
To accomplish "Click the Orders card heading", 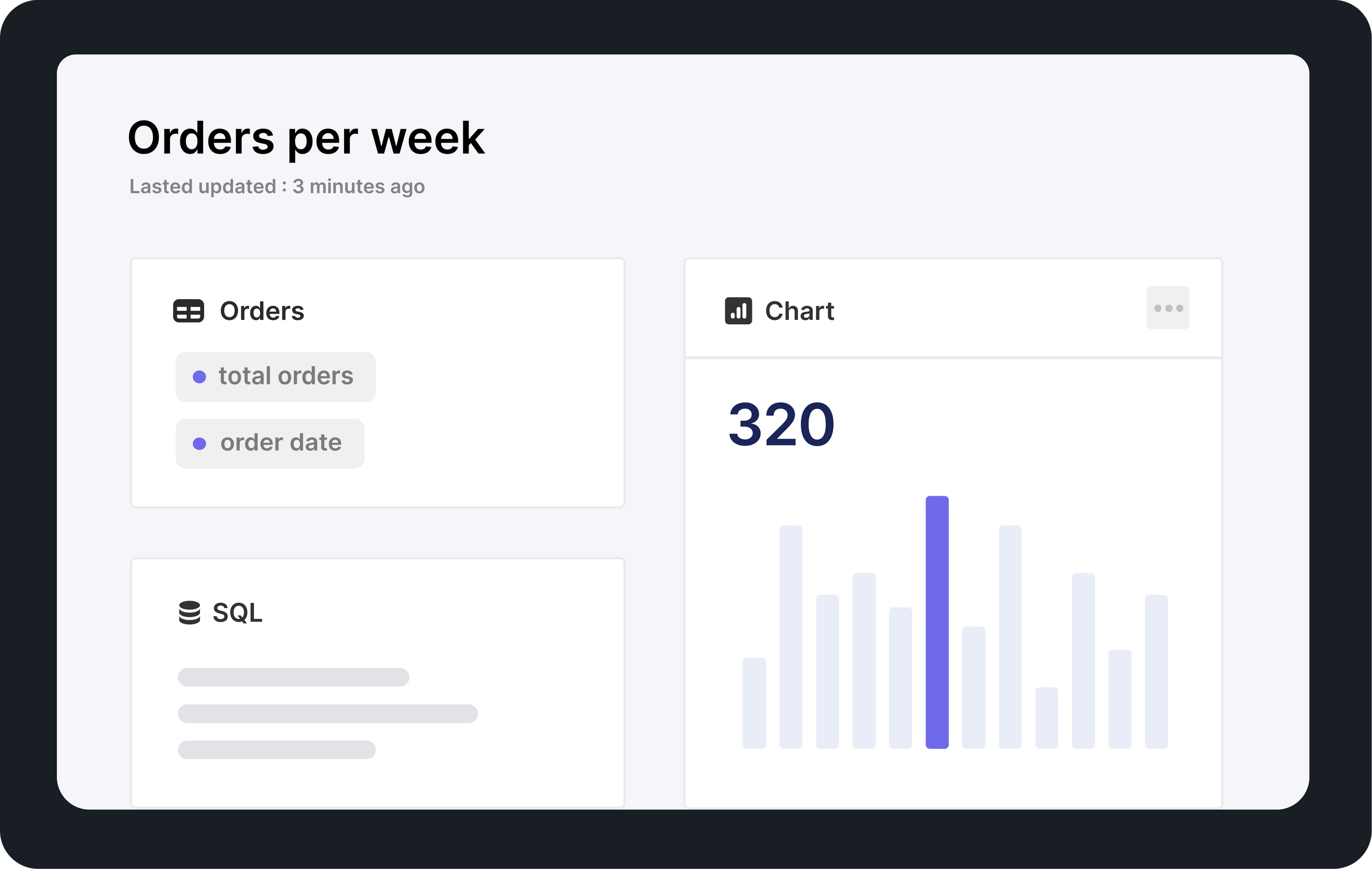I will click(x=262, y=311).
